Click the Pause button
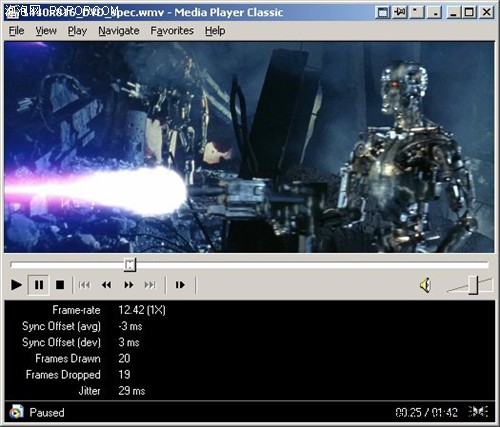 [x=39, y=285]
